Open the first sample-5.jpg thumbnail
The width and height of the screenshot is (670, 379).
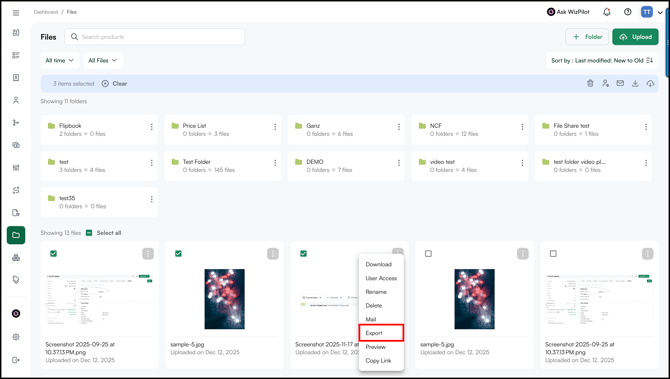point(224,299)
